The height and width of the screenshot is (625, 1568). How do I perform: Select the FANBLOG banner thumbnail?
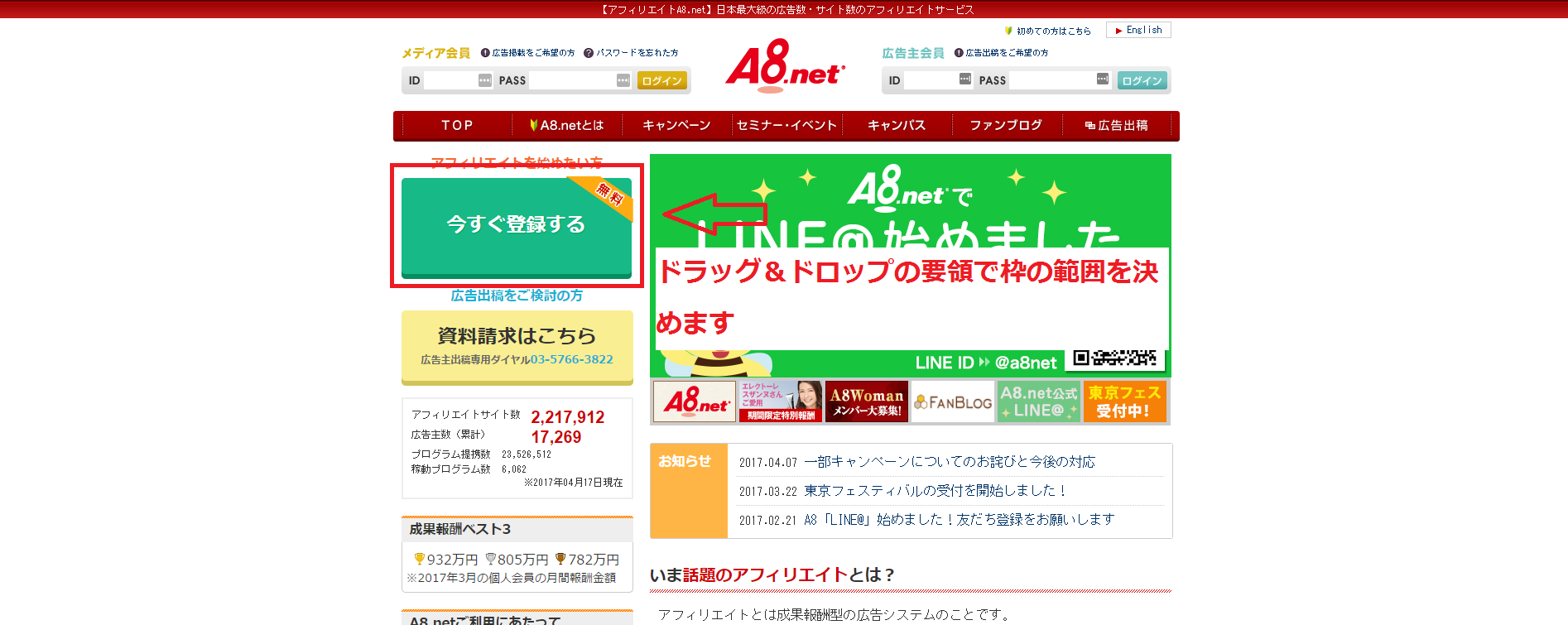953,401
